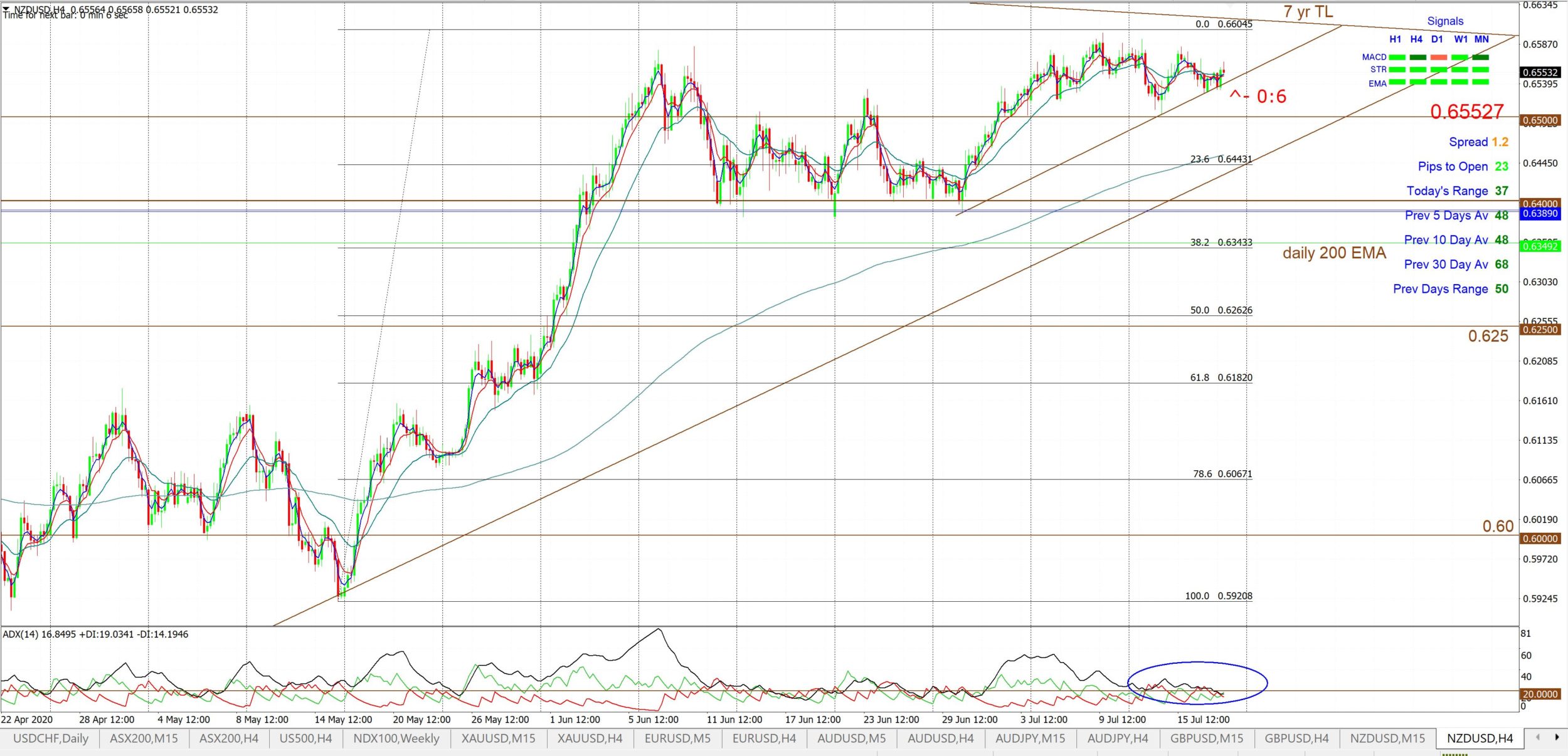1568x756 pixels.
Task: Switch to the GBPUSD,M15 tab
Action: pos(1207,738)
